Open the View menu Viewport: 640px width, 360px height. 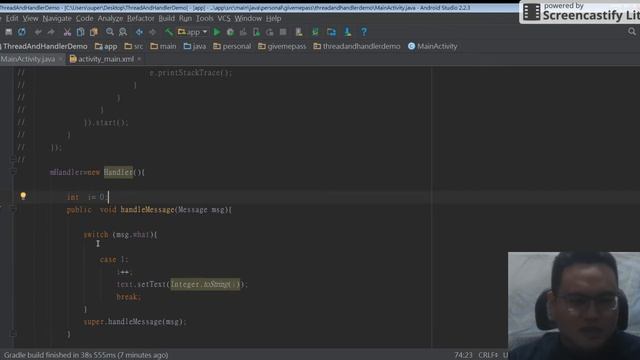tap(30, 18)
